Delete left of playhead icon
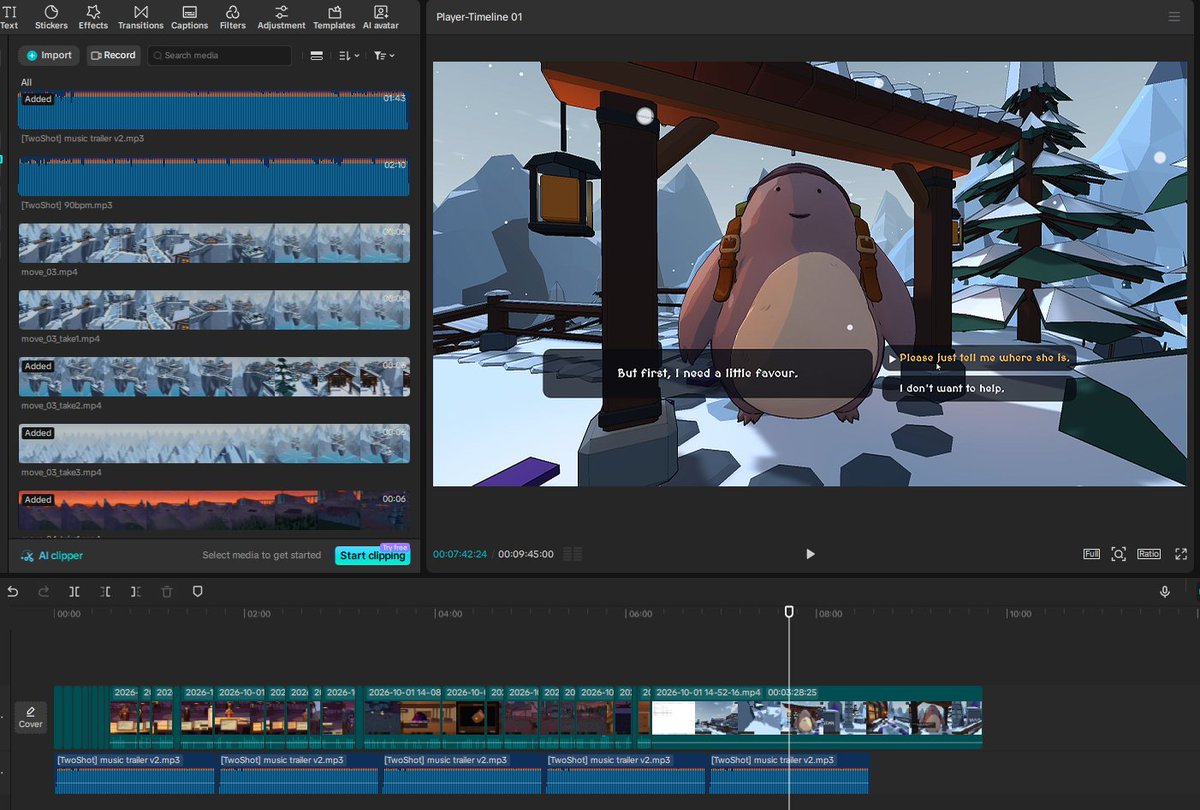1200x810 pixels. click(106, 592)
